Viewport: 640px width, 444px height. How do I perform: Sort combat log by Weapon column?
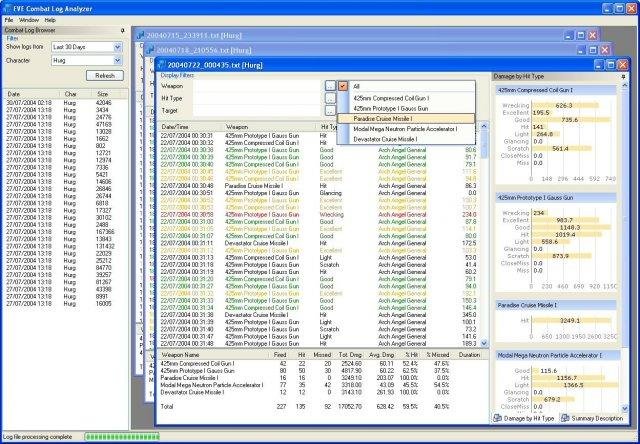pos(270,127)
